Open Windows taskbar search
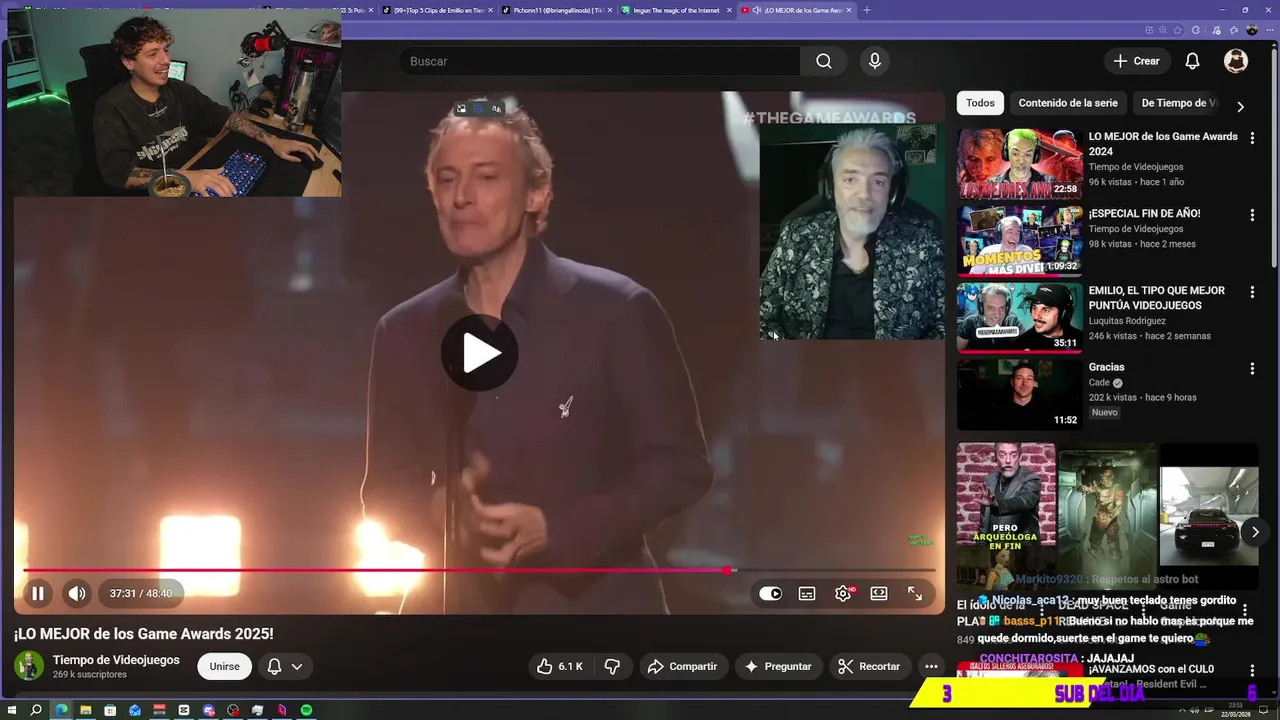Viewport: 1280px width, 720px height. [36, 710]
